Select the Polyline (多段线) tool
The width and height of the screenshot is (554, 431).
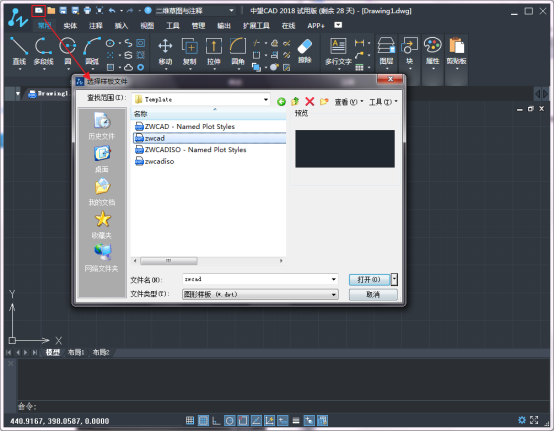[44, 52]
